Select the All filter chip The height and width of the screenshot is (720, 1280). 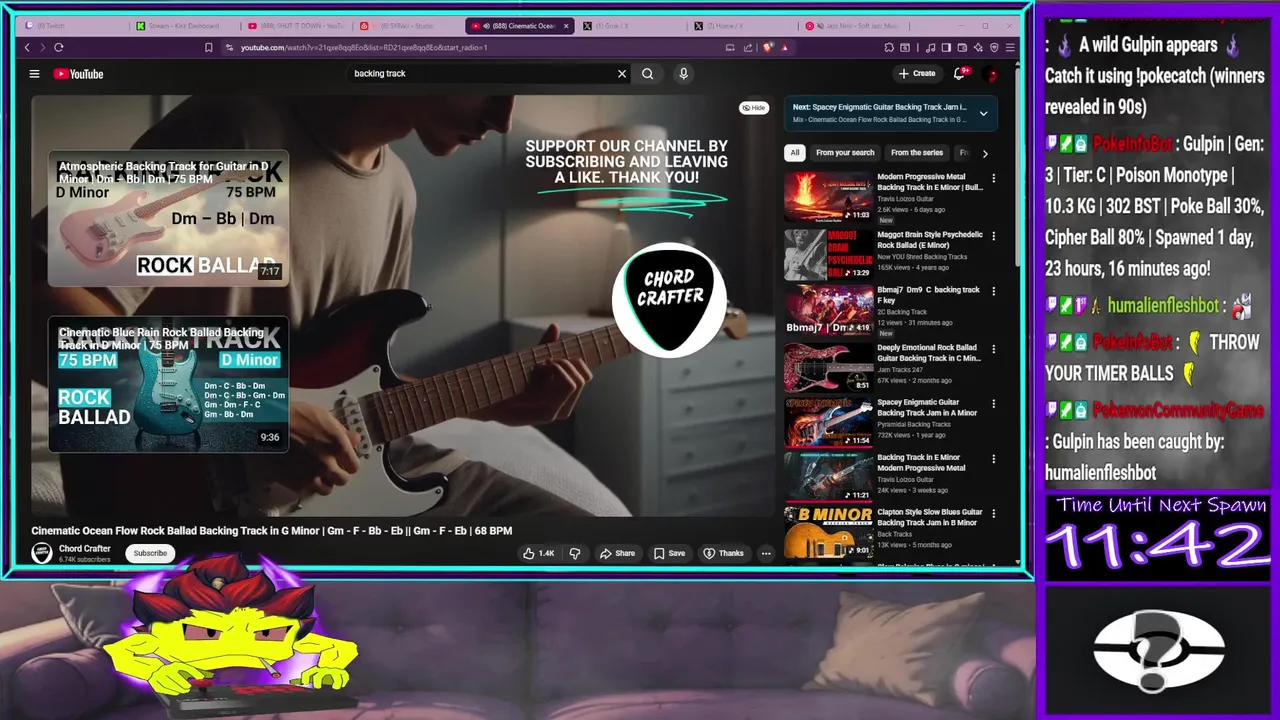coord(795,153)
